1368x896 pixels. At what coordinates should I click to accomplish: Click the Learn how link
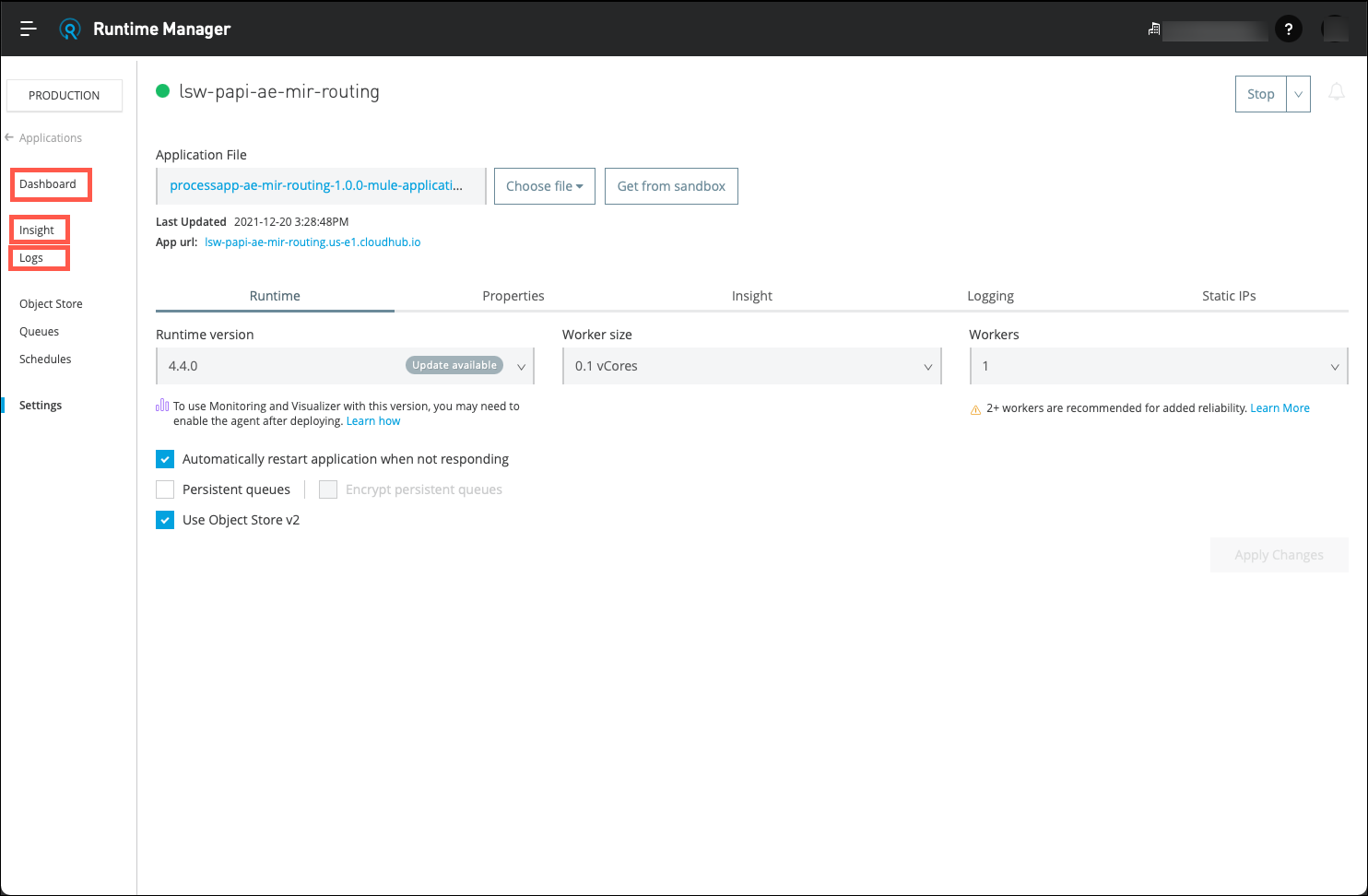373,421
